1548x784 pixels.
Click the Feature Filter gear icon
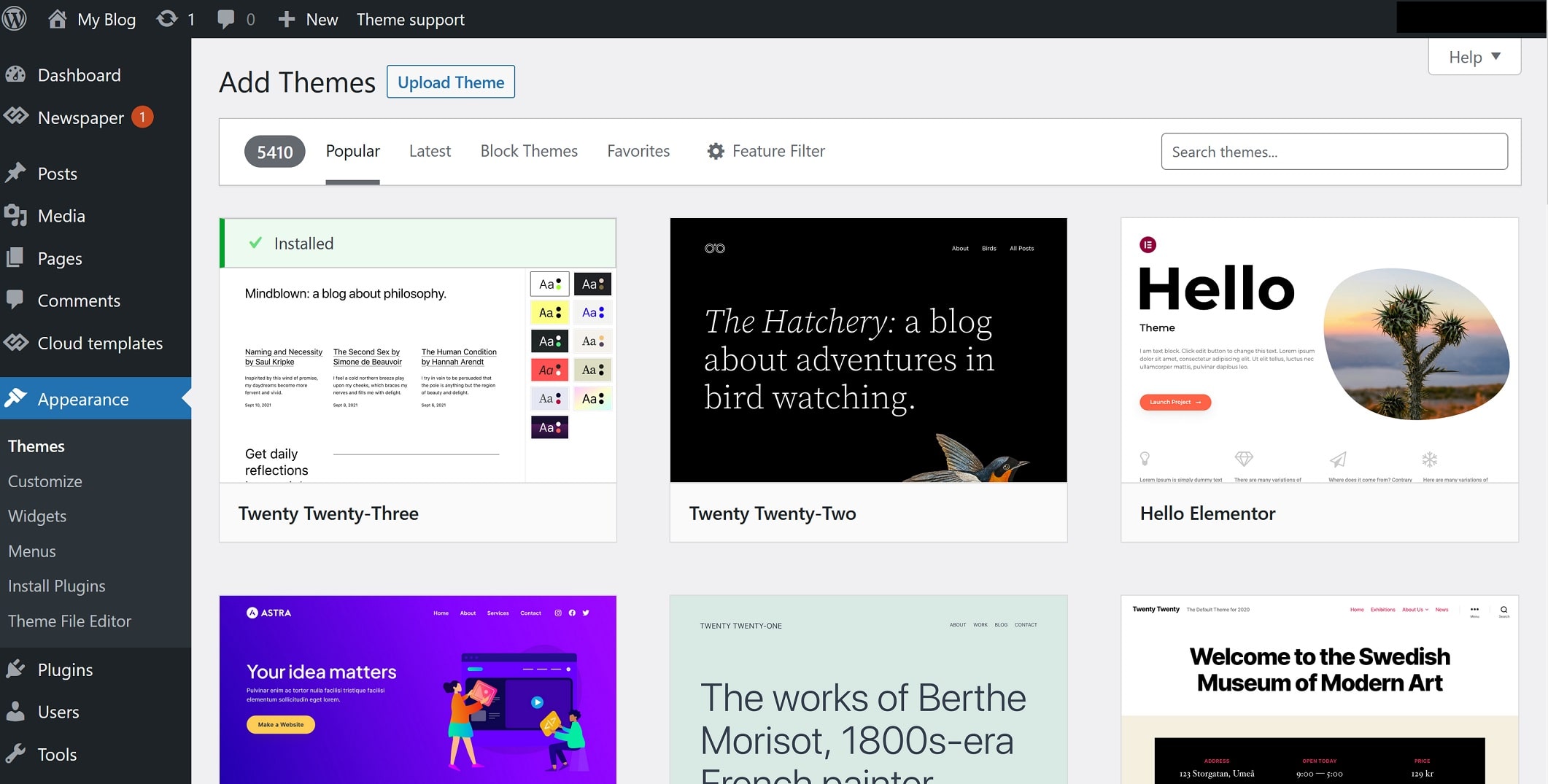pyautogui.click(x=716, y=151)
